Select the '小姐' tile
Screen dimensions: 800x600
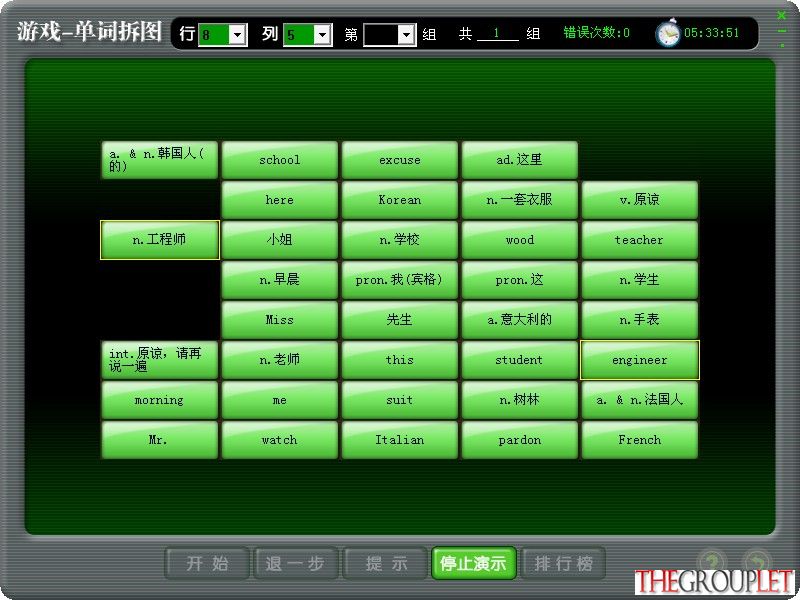click(x=280, y=240)
